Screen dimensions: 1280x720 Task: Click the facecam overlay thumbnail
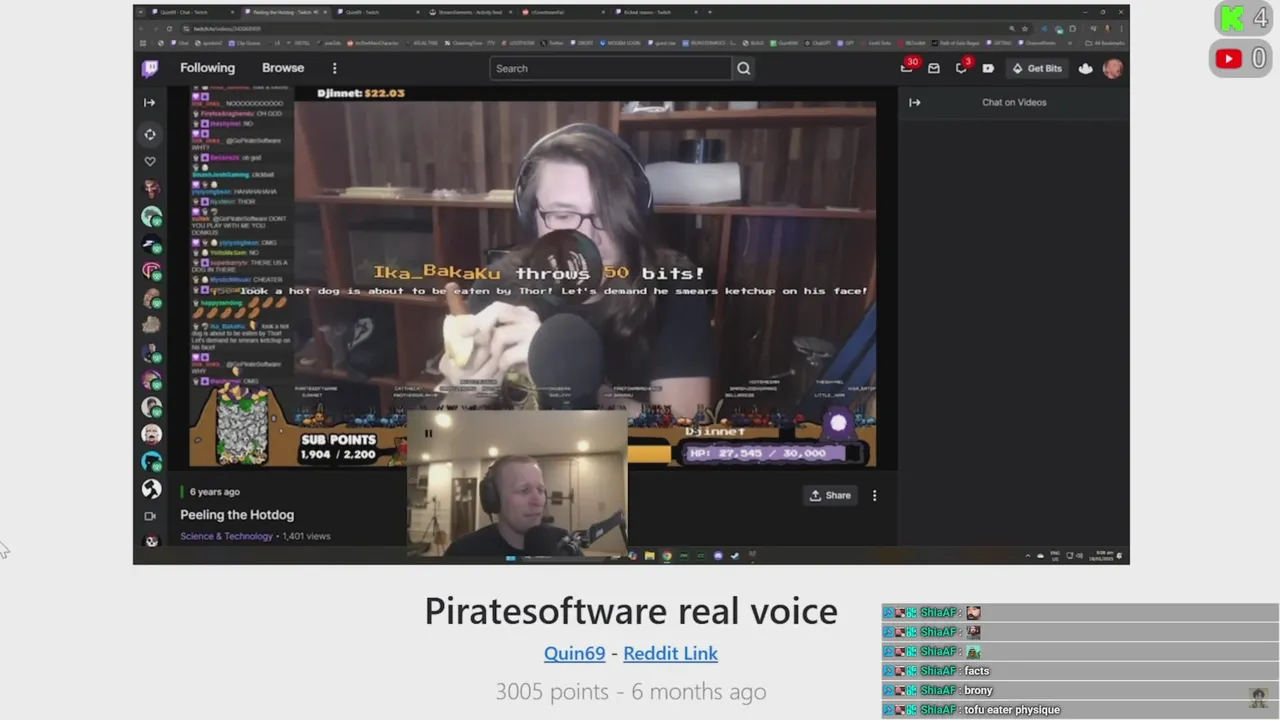517,482
